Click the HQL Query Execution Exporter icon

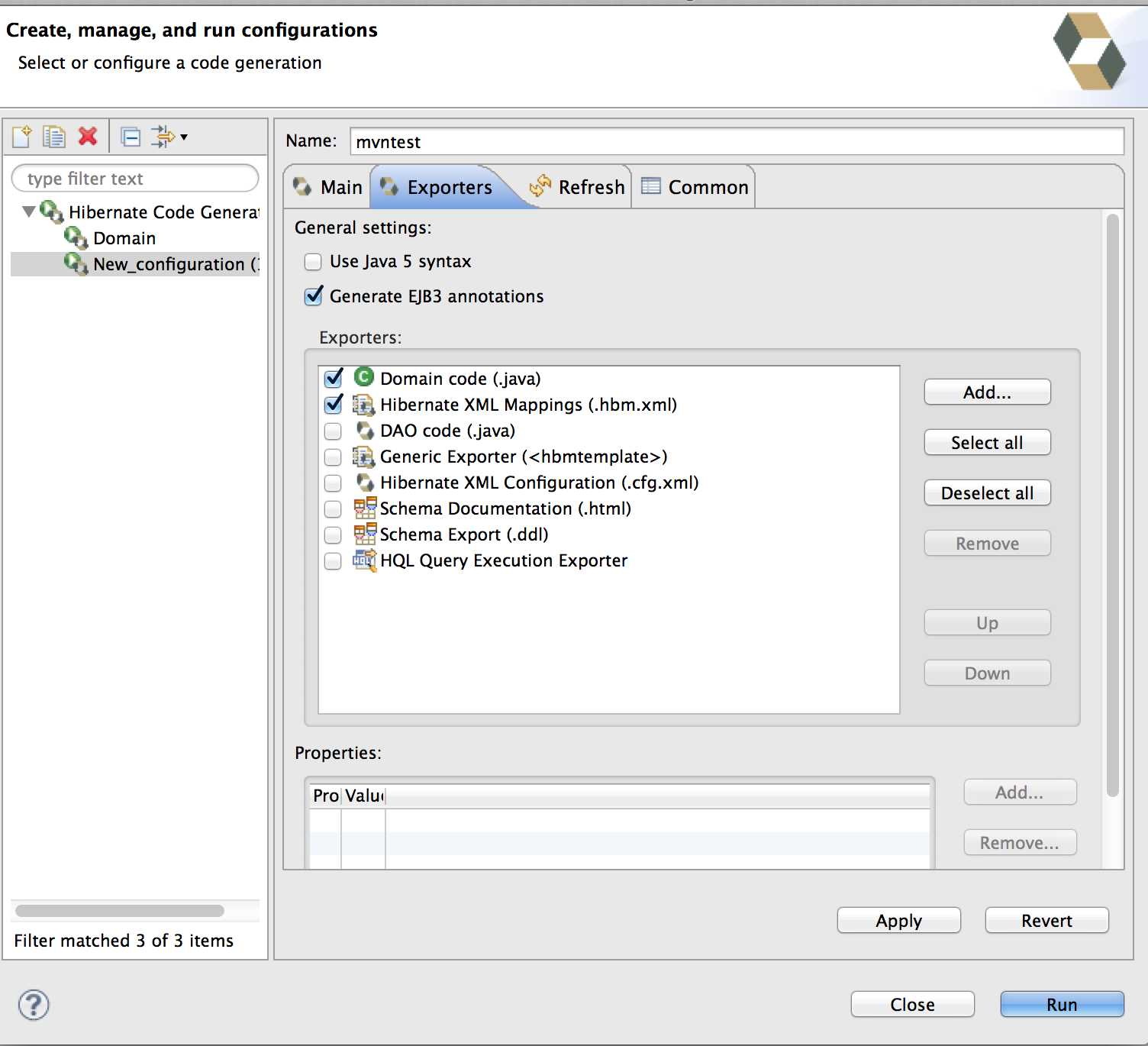pyautogui.click(x=365, y=560)
